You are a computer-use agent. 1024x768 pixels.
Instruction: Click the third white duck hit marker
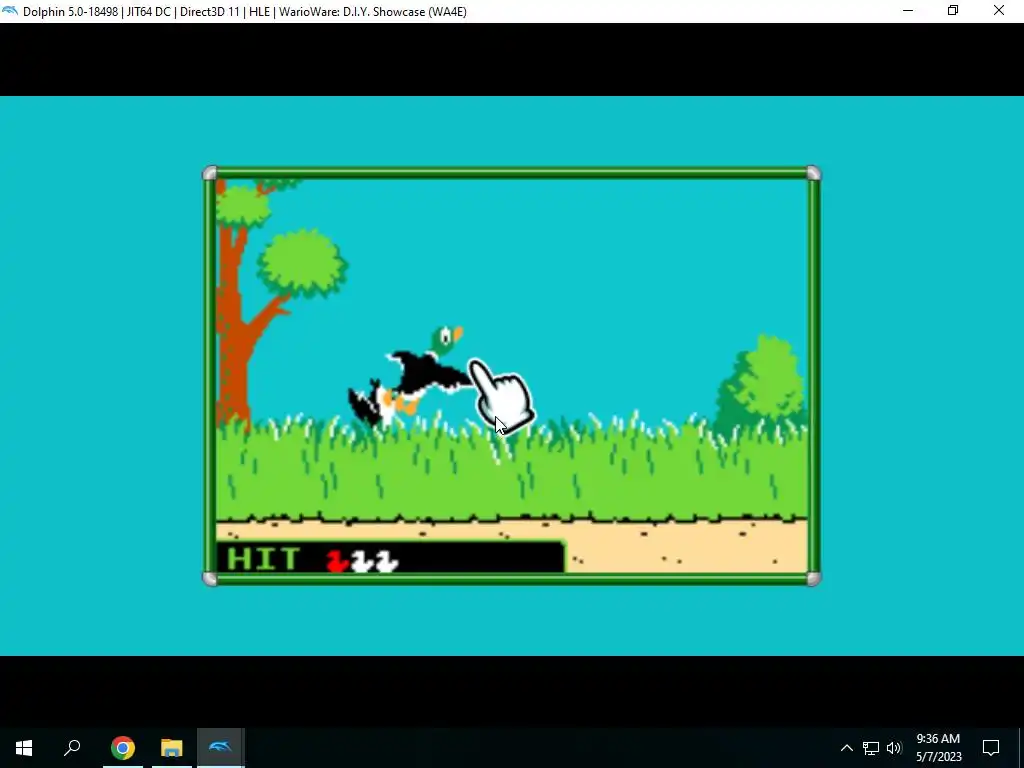386,561
